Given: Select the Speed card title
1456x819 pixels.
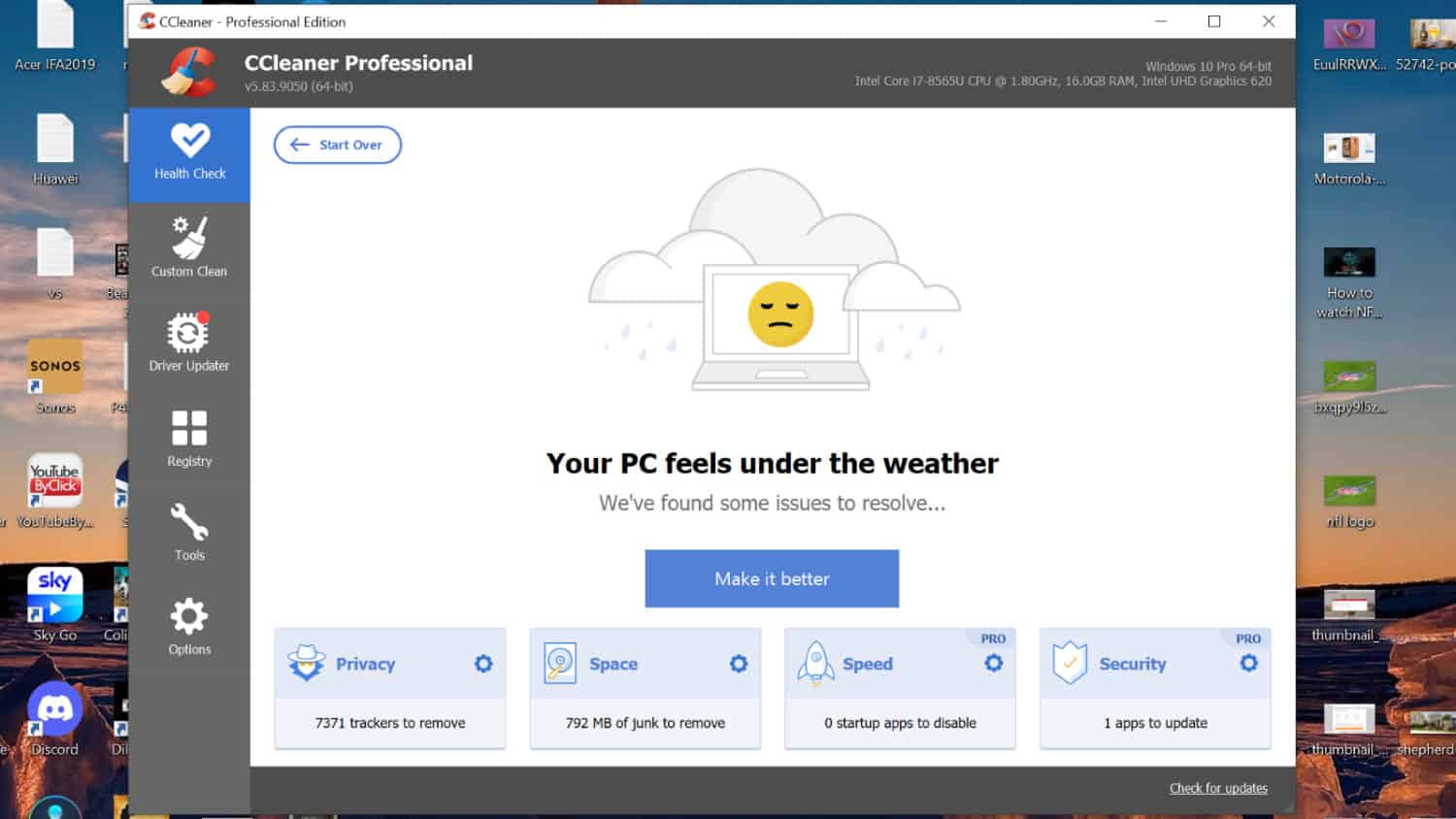Looking at the screenshot, I should click(868, 664).
